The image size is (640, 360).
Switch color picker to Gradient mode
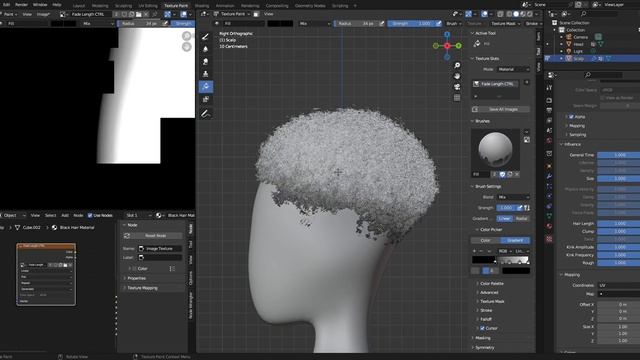515,240
